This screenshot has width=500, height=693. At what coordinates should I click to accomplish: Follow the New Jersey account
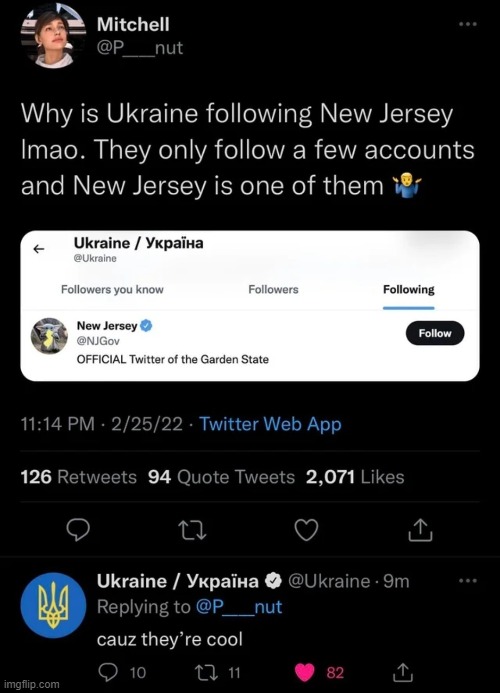pos(435,333)
